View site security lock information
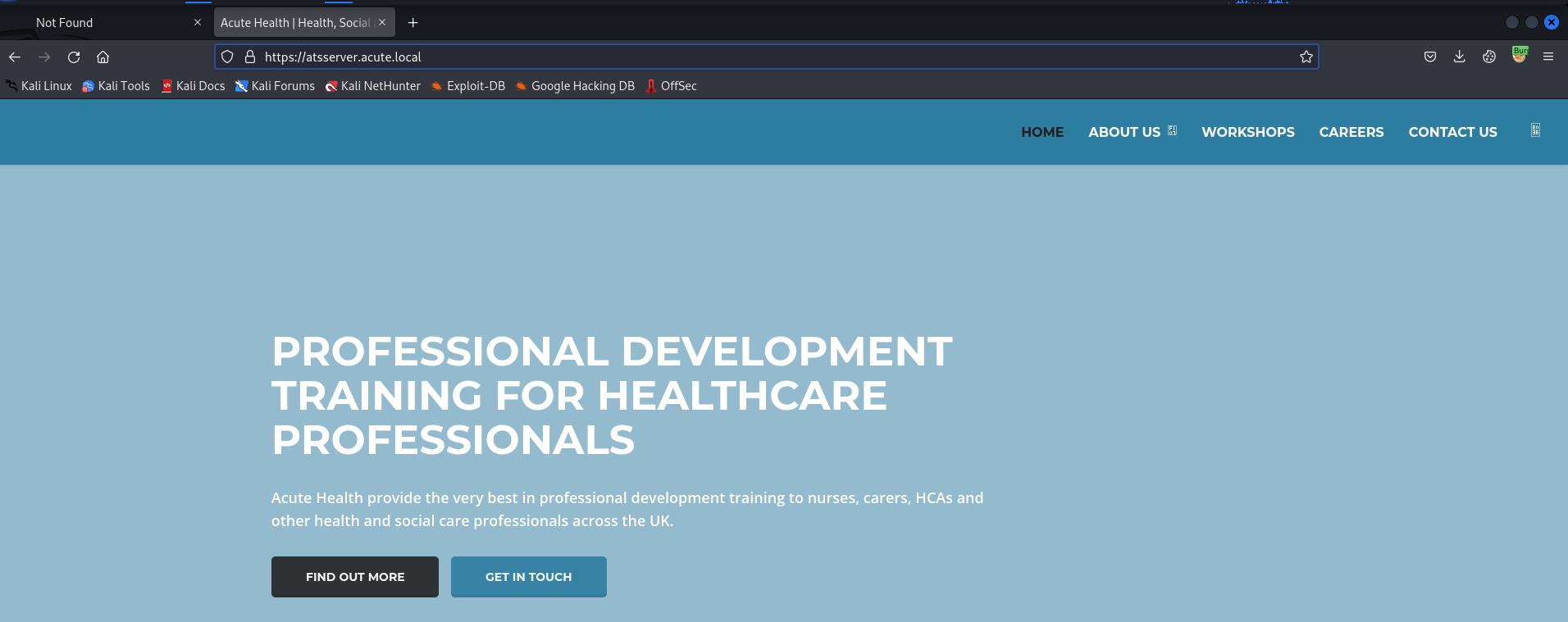This screenshot has height=622, width=1568. tap(250, 57)
